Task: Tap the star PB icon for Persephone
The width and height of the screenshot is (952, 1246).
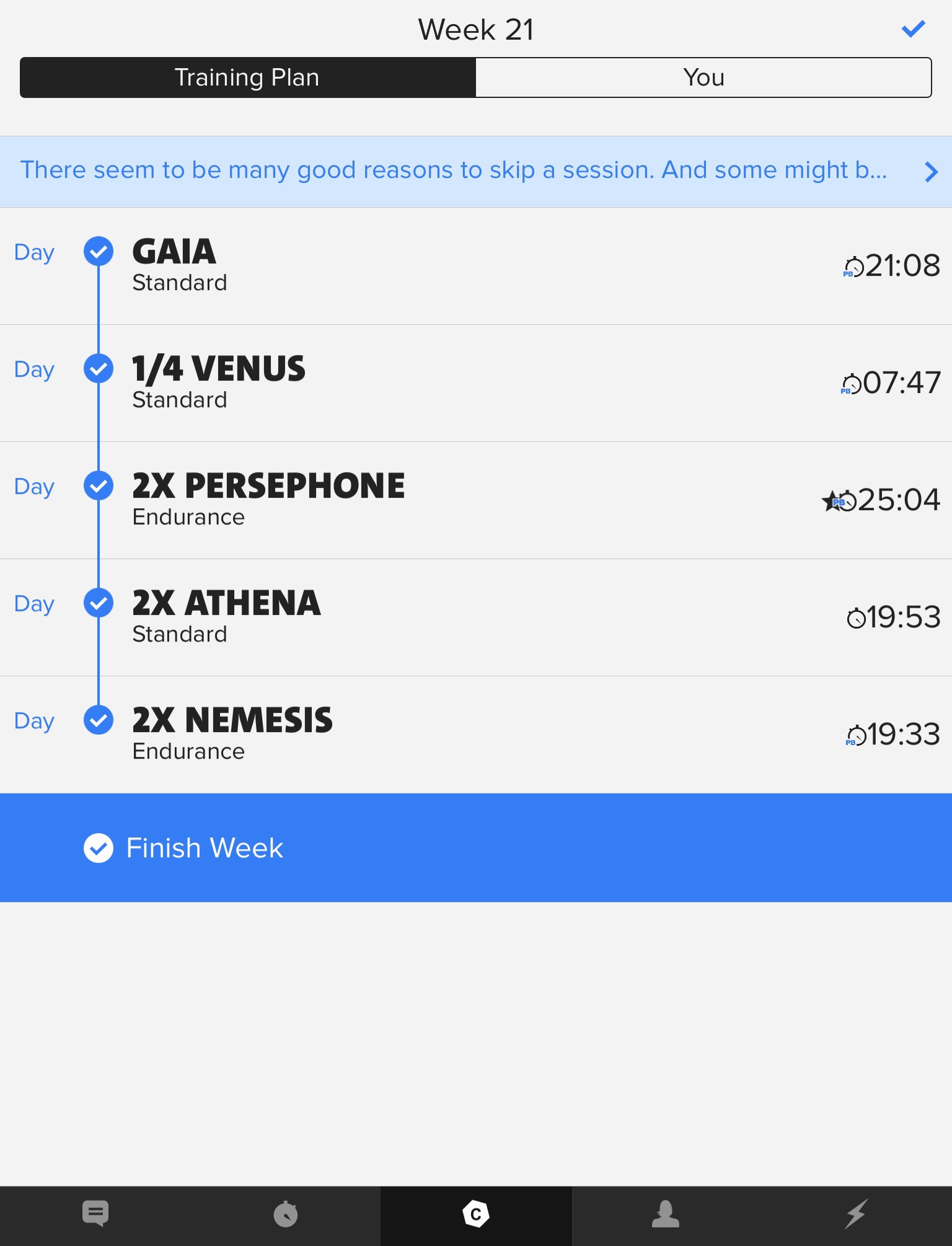Action: point(832,501)
